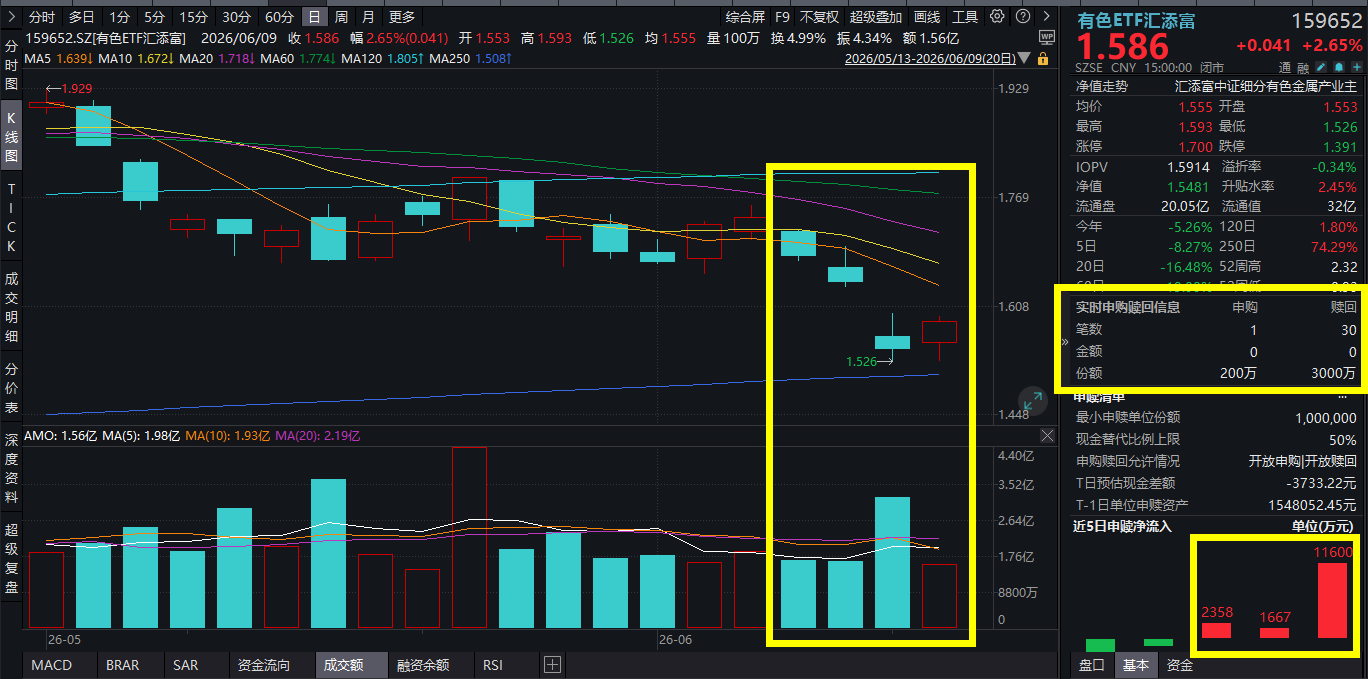Screen dimensions: 1368x679
Task: Click the WP watermark icon
Action: [1047, 37]
